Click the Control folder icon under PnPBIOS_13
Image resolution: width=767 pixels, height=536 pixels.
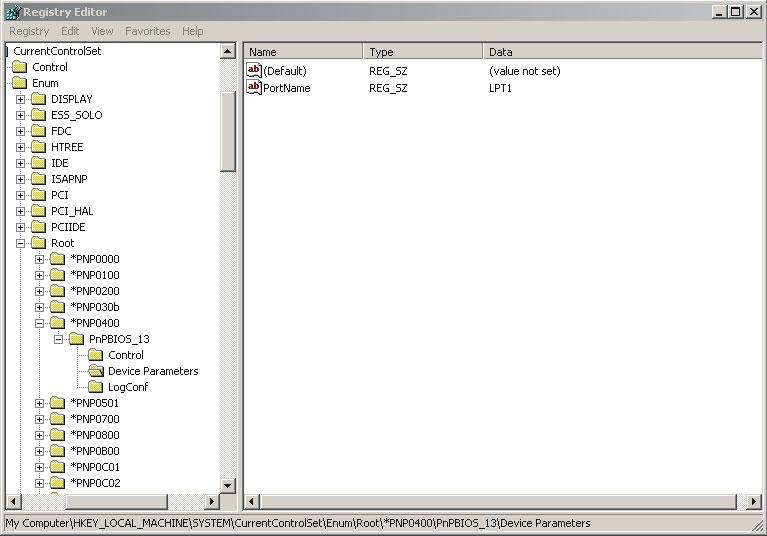click(96, 356)
